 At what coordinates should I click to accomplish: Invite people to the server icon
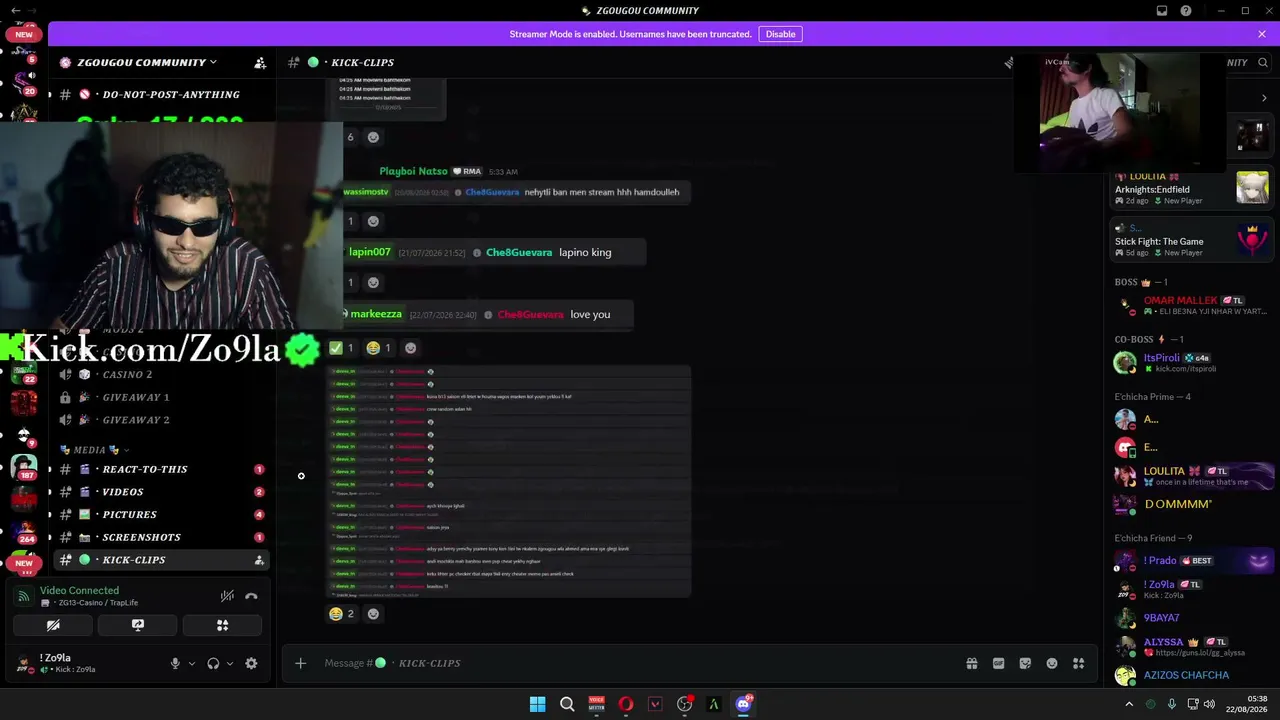tap(260, 62)
